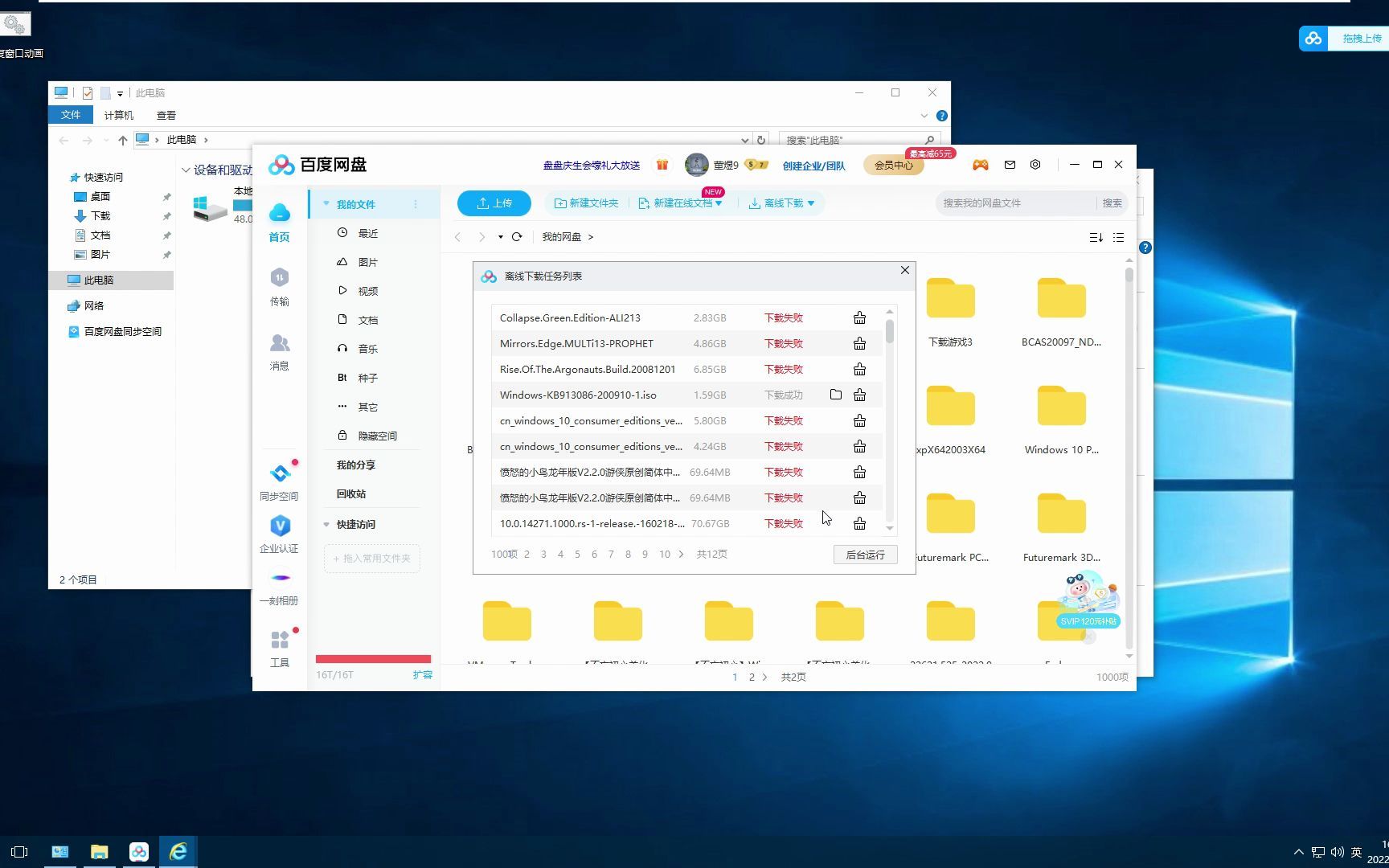Click refresh icon in Baidu navigation bar

tap(517, 237)
